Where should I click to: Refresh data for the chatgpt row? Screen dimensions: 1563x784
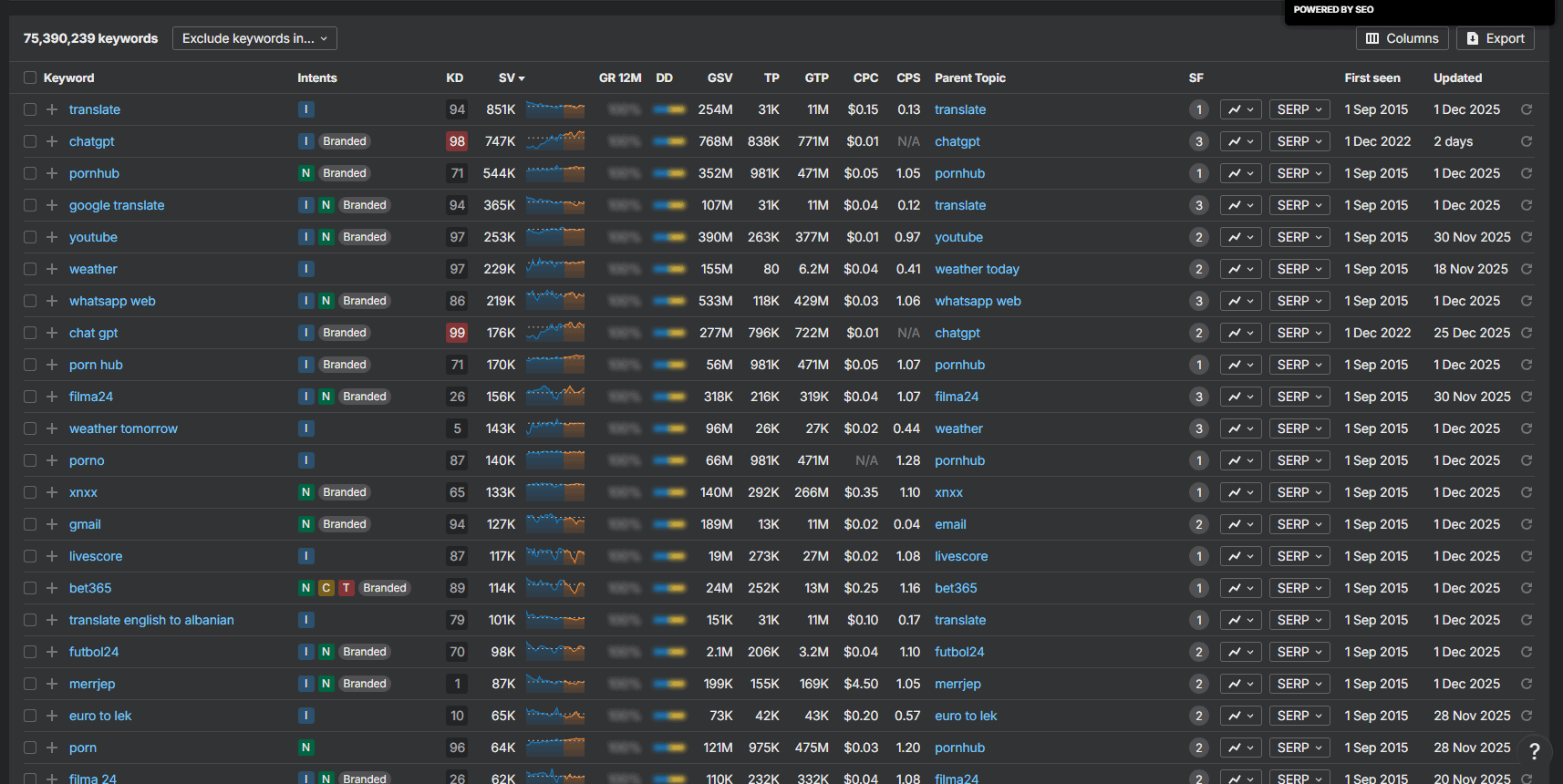click(1527, 141)
